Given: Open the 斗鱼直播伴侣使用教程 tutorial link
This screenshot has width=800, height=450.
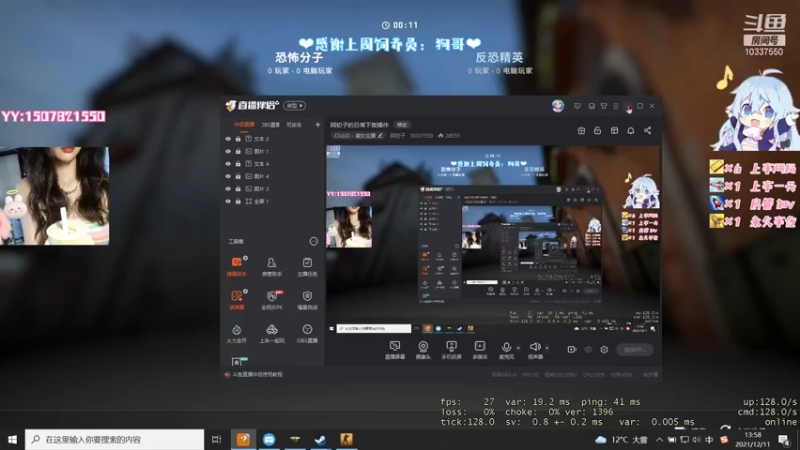Looking at the screenshot, I should tap(257, 374).
